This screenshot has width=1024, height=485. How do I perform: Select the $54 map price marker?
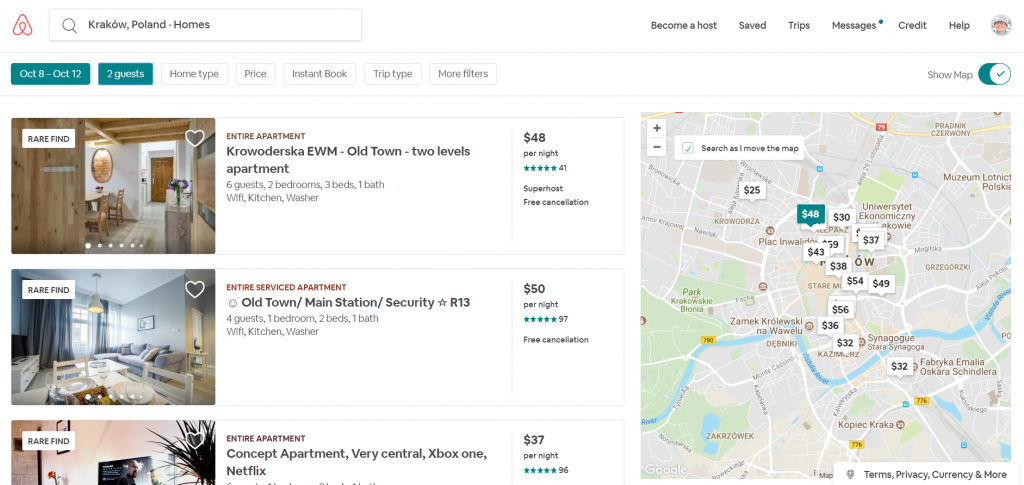click(855, 281)
